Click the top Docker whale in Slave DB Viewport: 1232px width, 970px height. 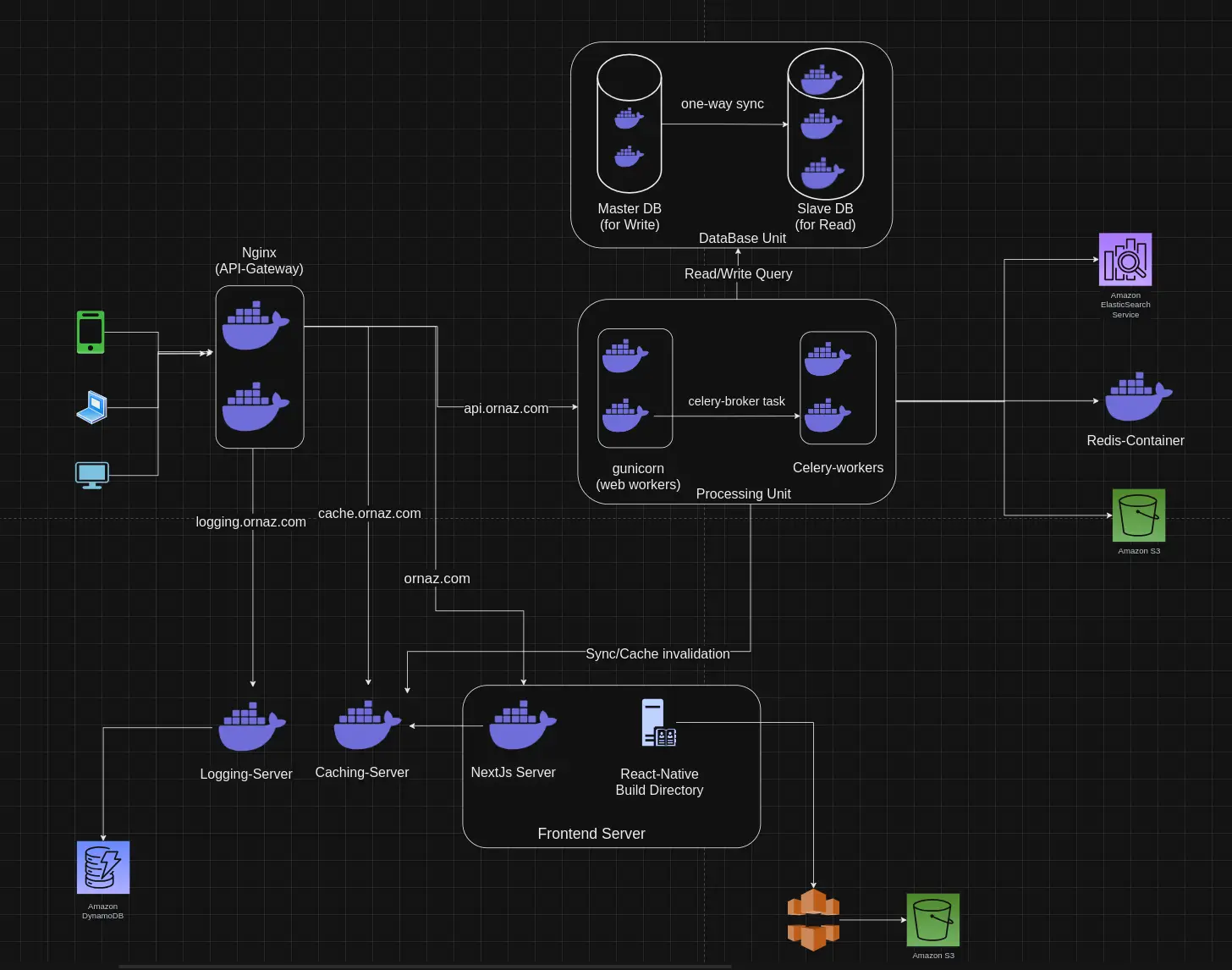pyautogui.click(x=822, y=80)
